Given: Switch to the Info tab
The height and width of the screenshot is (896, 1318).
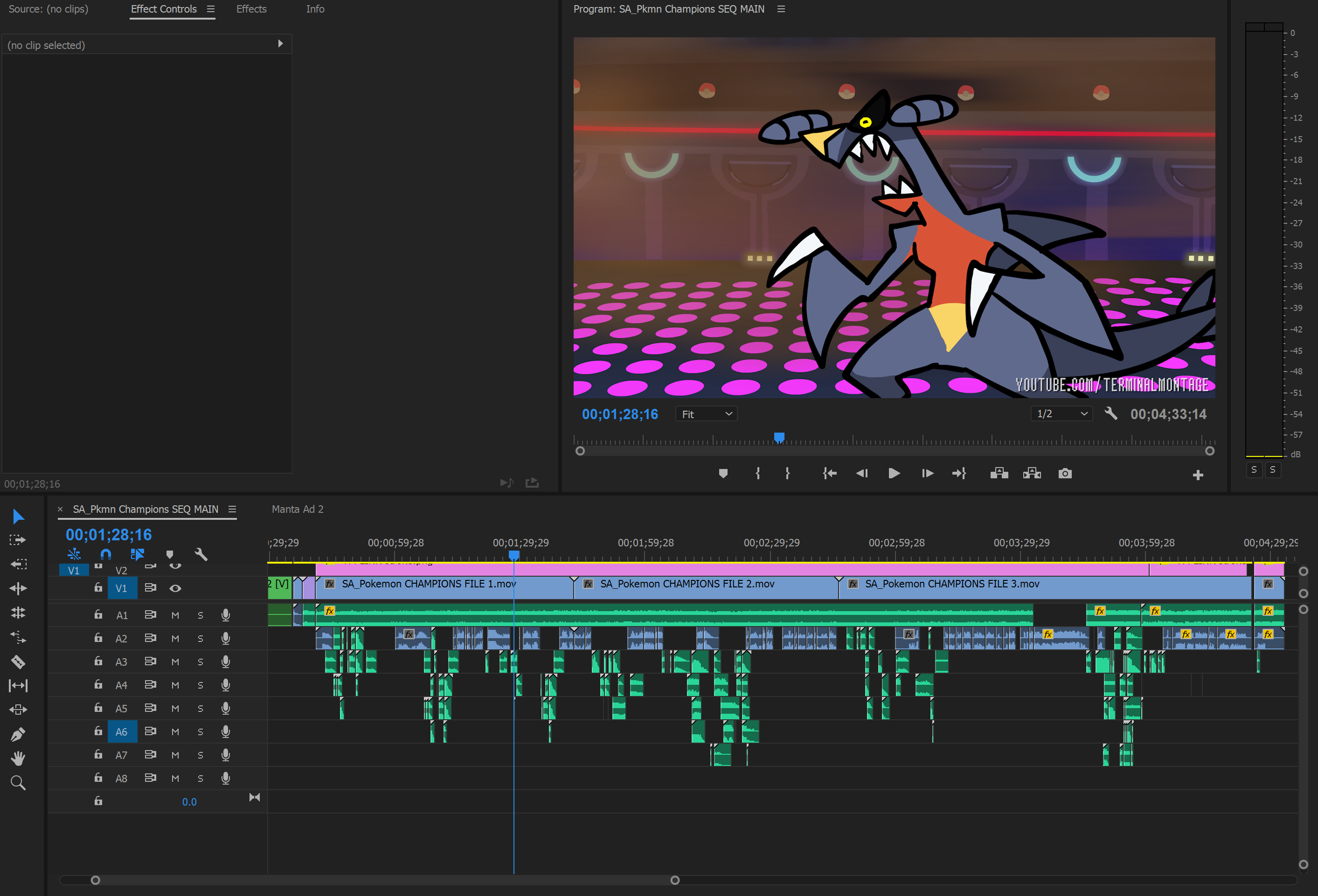Looking at the screenshot, I should 315,9.
